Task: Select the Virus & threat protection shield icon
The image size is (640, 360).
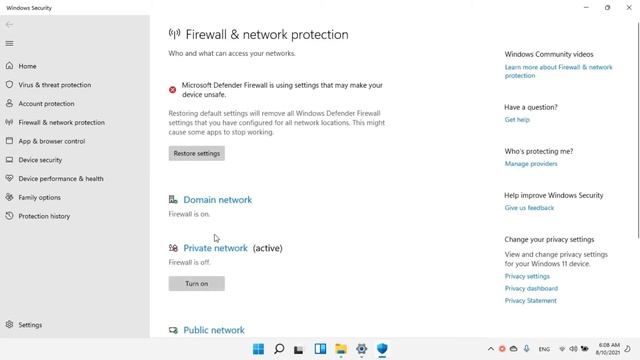Action: 9,84
